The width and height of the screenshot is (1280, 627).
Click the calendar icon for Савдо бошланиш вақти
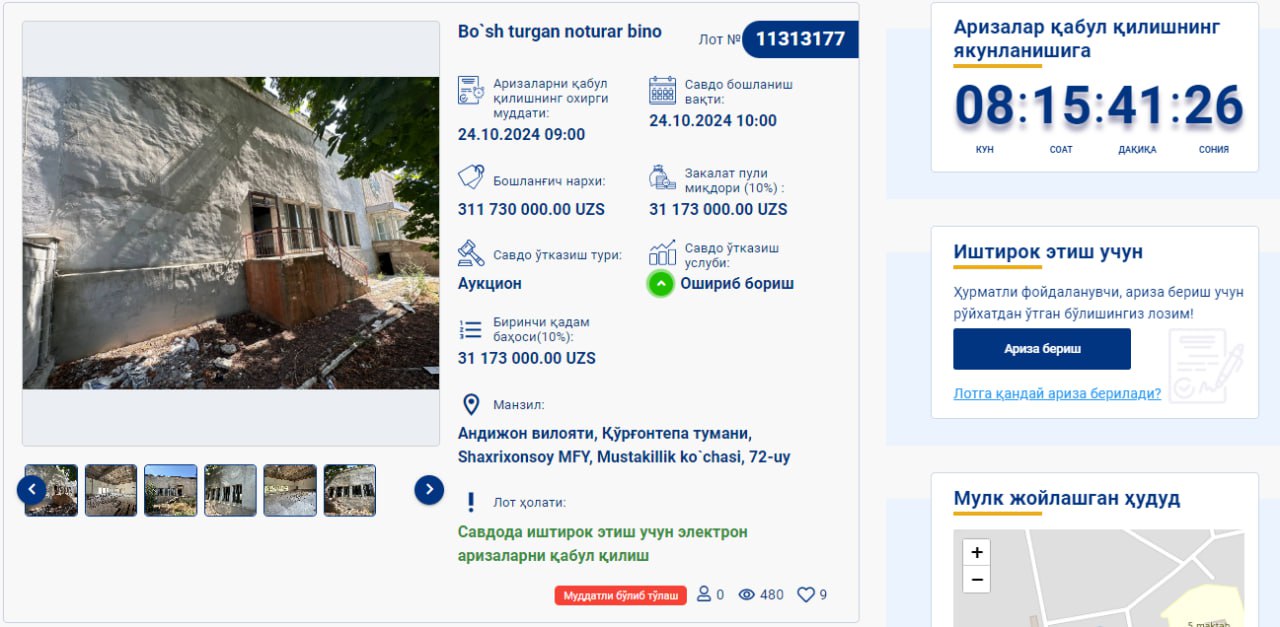pyautogui.click(x=662, y=90)
